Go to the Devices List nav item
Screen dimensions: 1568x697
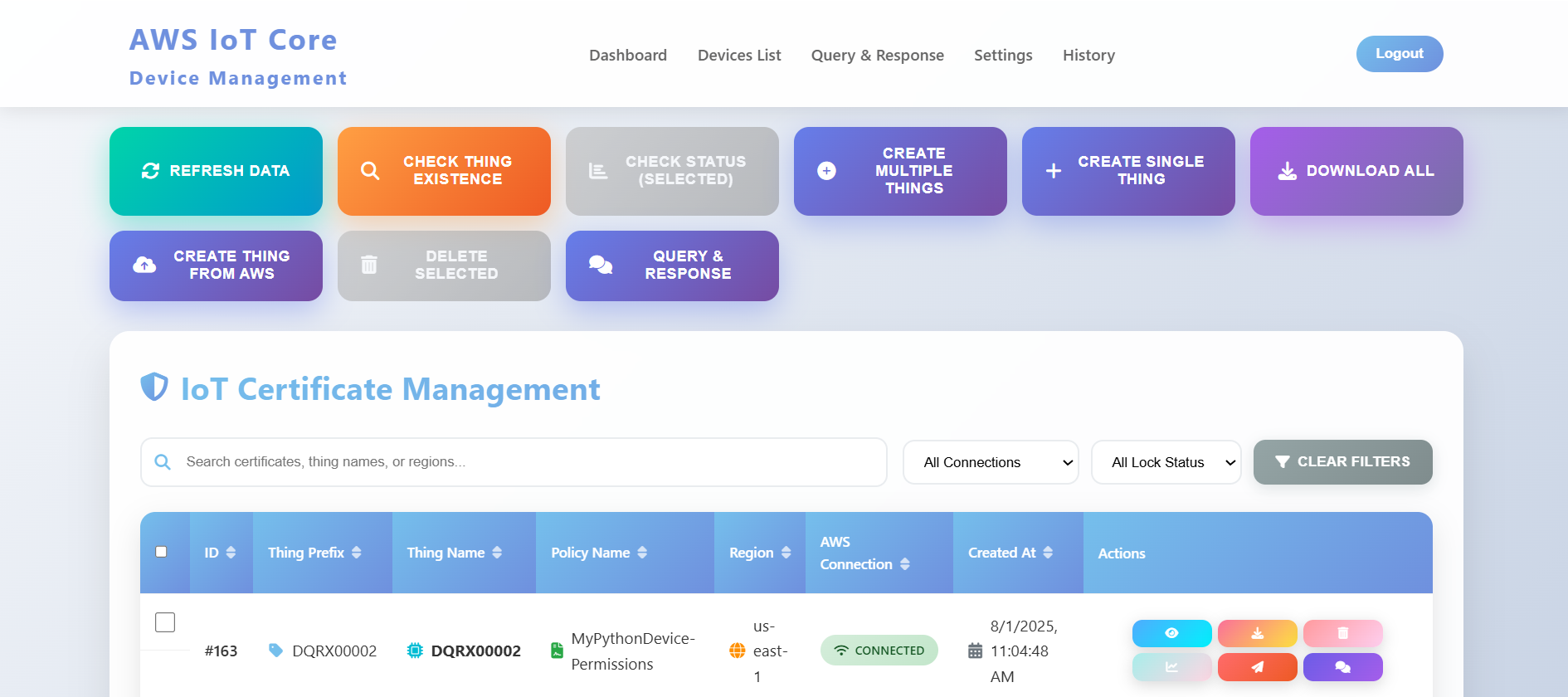pos(738,56)
